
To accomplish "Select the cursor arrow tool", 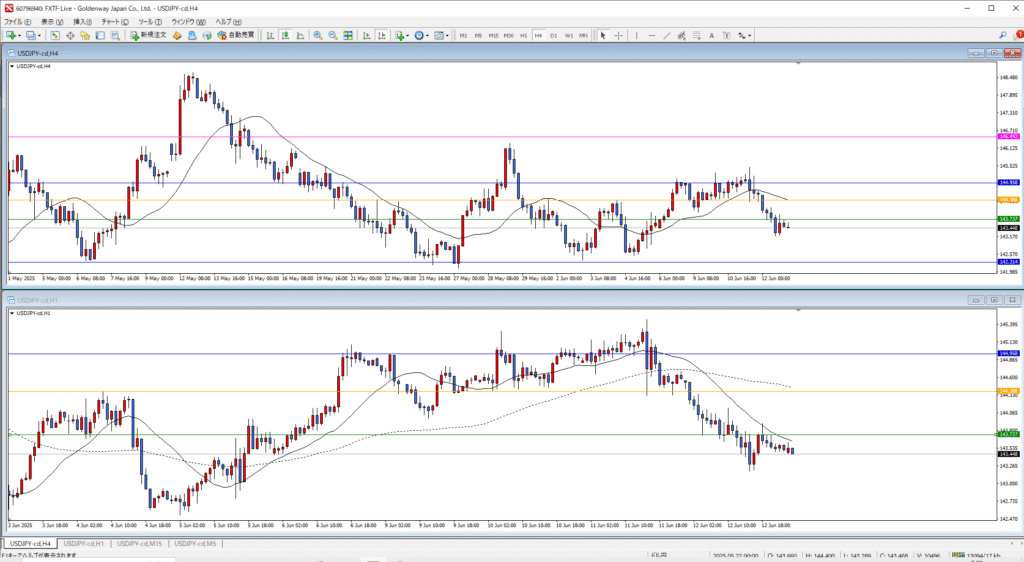I will pyautogui.click(x=603, y=35).
